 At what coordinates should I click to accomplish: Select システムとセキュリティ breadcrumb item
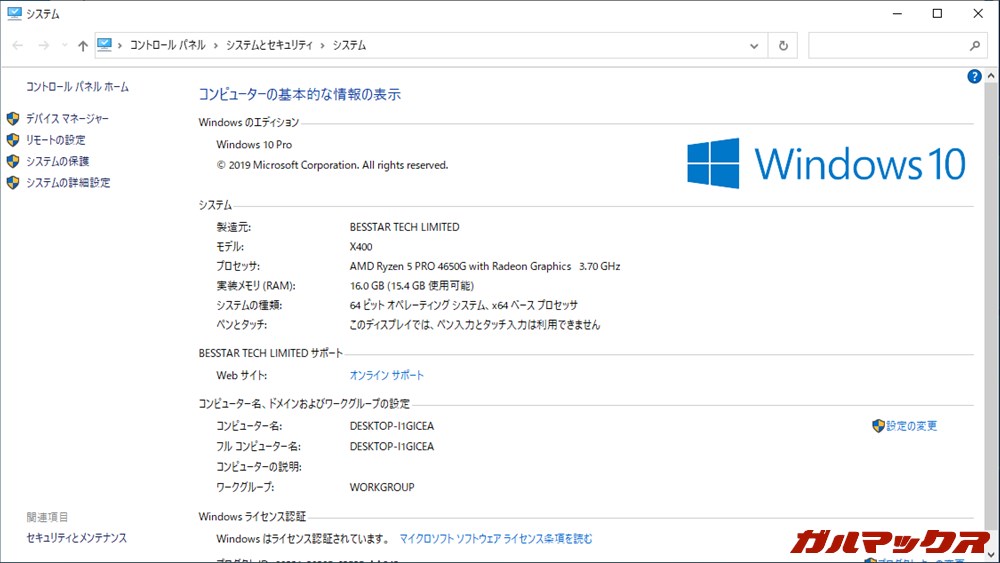[x=269, y=46]
